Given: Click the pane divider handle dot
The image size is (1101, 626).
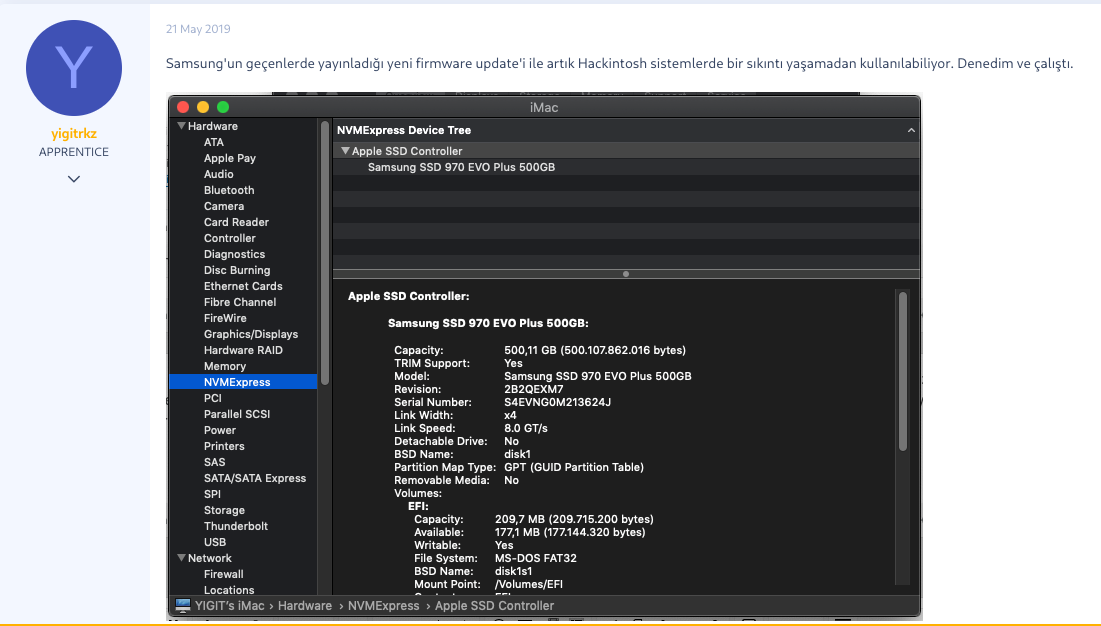Looking at the screenshot, I should pos(626,274).
